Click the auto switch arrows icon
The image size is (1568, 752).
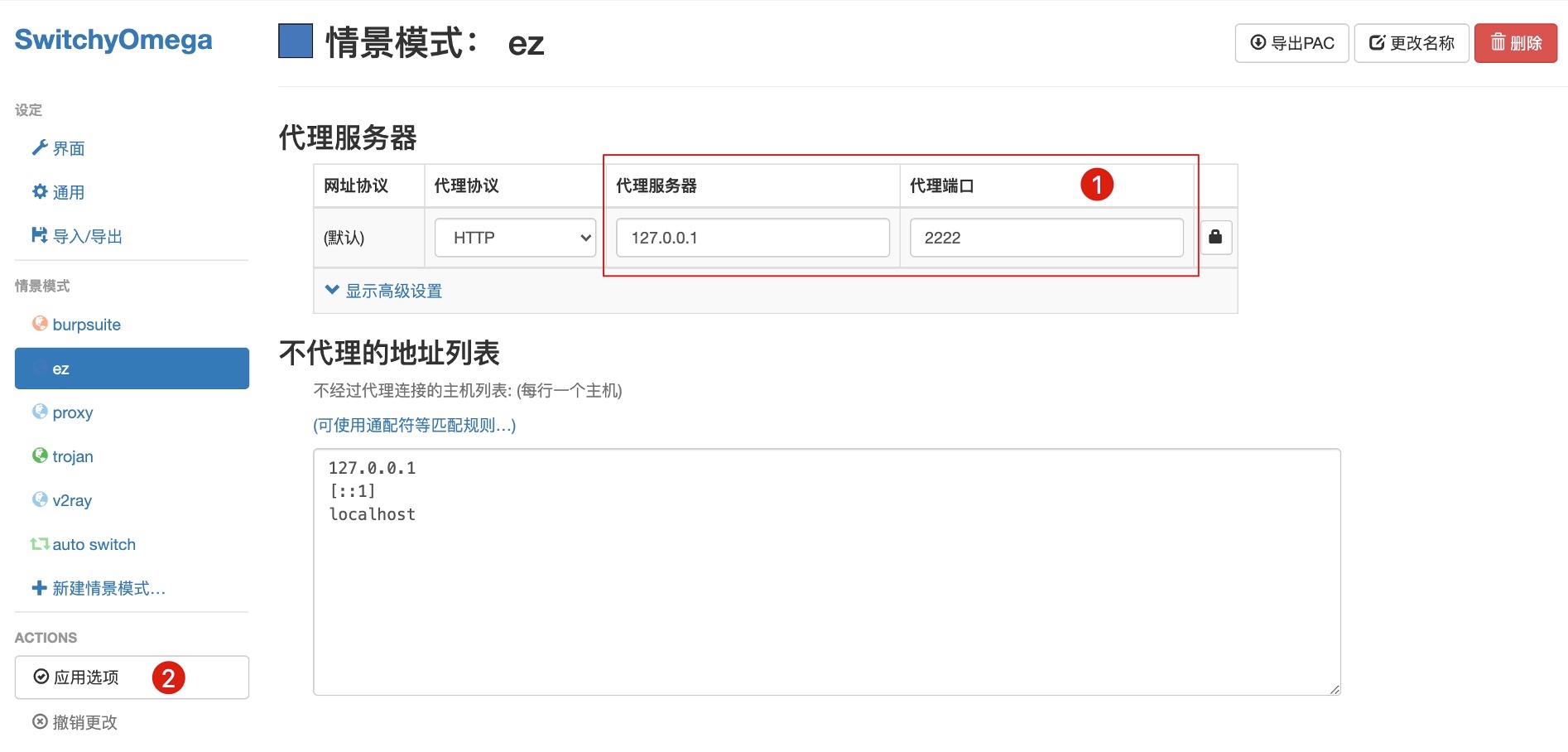point(39,544)
